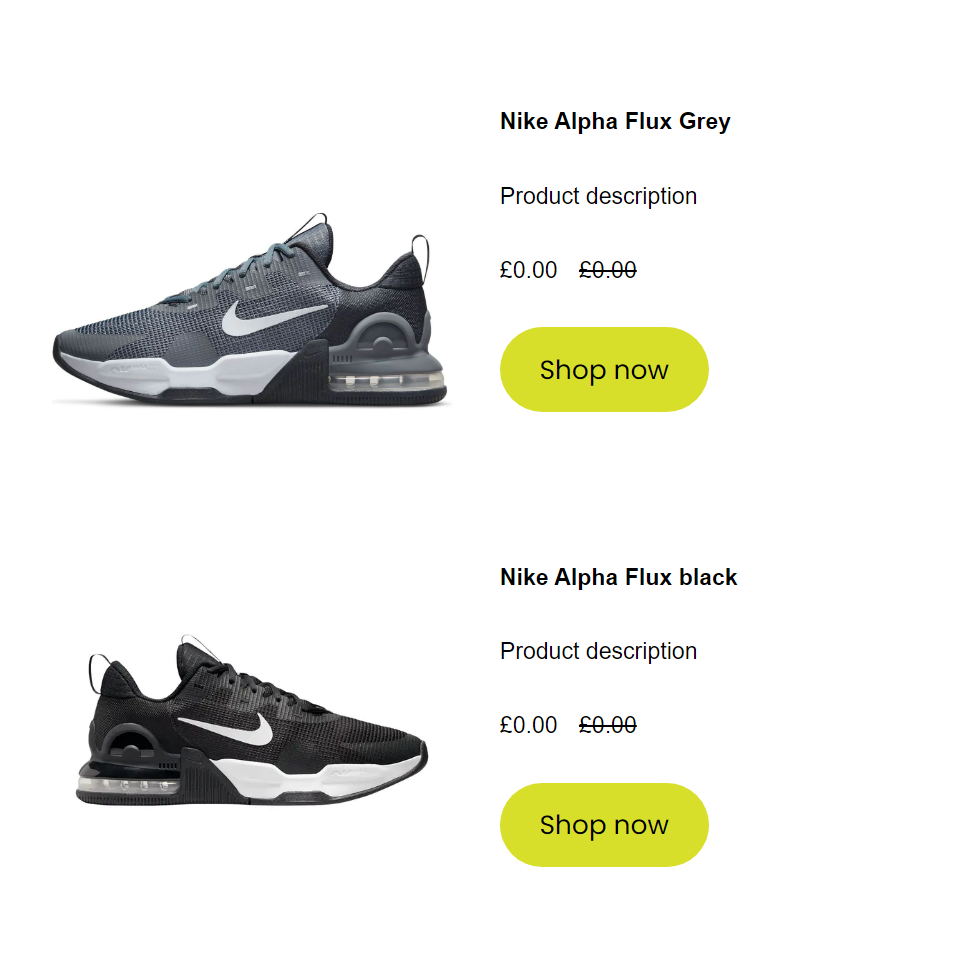
Task: Select the black shoe's product description text
Action: click(x=598, y=650)
